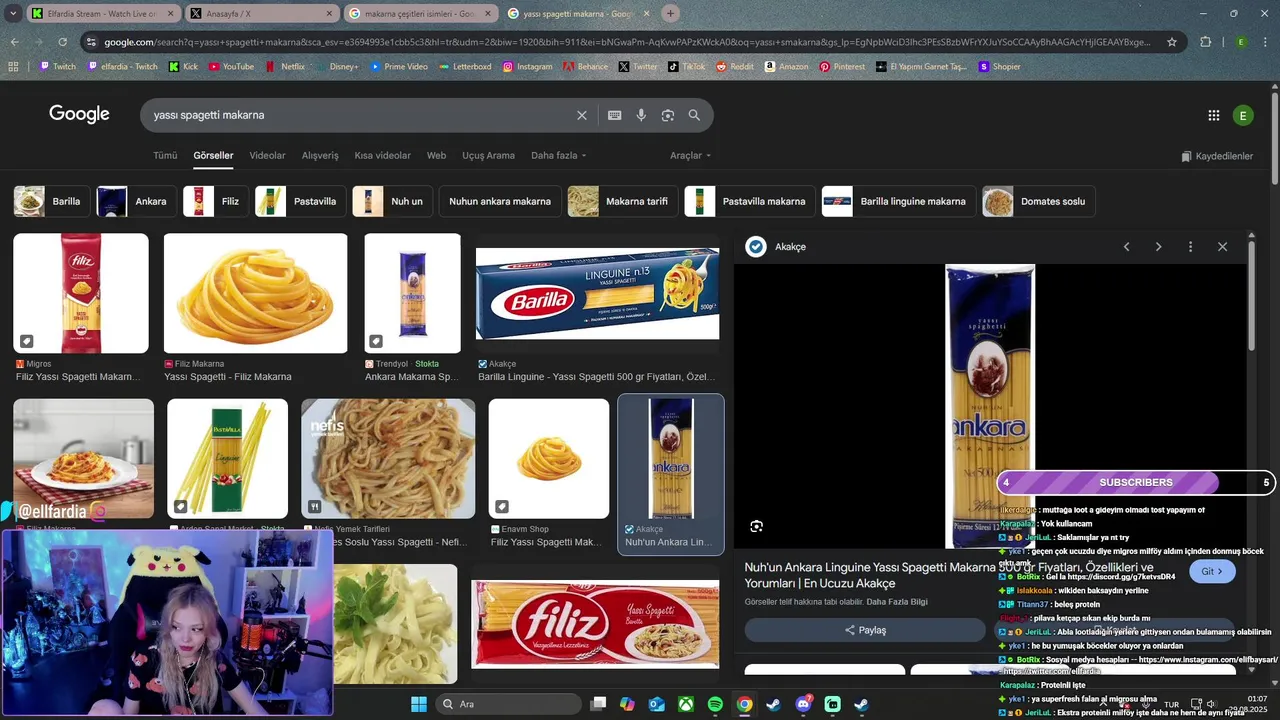Click the Chrome address bar URL
This screenshot has width=1280, height=720.
click(x=627, y=42)
